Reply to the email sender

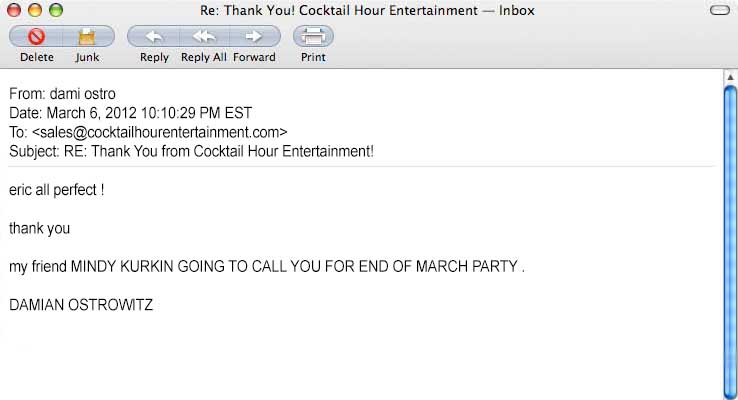[x=154, y=37]
